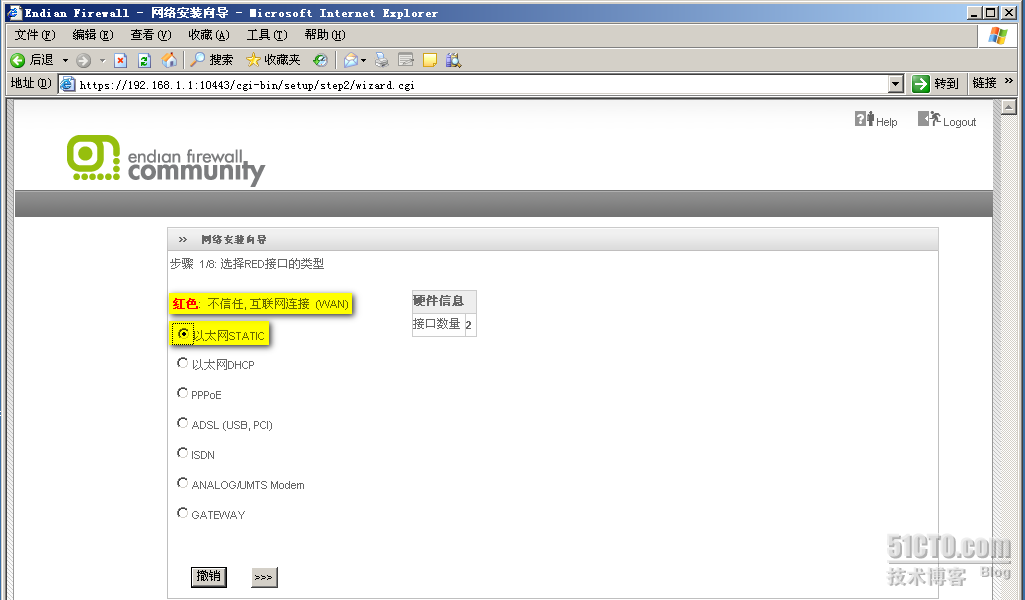Screen dimensions: 1025x600
Task: Click the page icon in address bar
Action: [67, 84]
